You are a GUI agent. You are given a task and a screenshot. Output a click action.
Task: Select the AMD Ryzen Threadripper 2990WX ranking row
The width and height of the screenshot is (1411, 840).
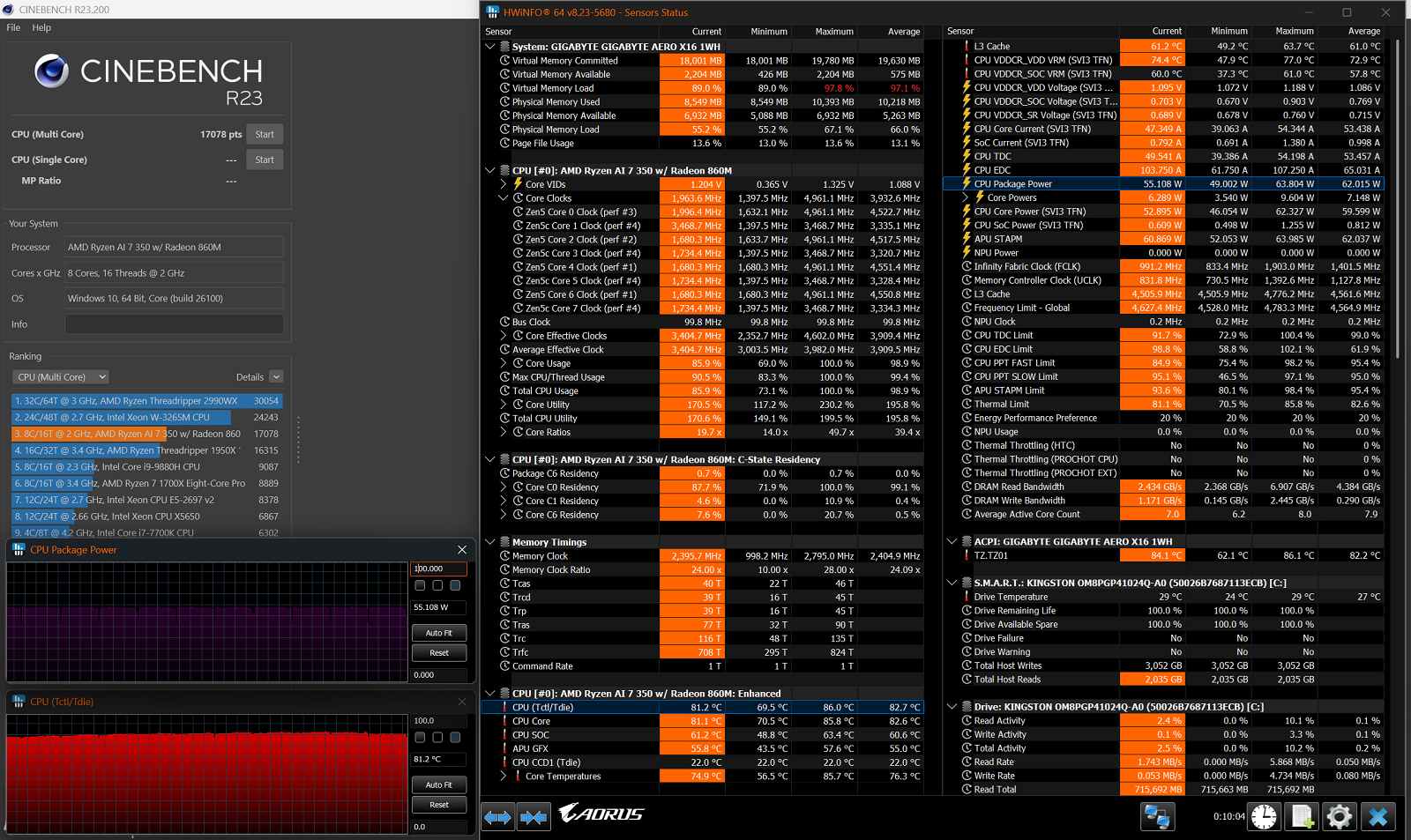click(147, 400)
